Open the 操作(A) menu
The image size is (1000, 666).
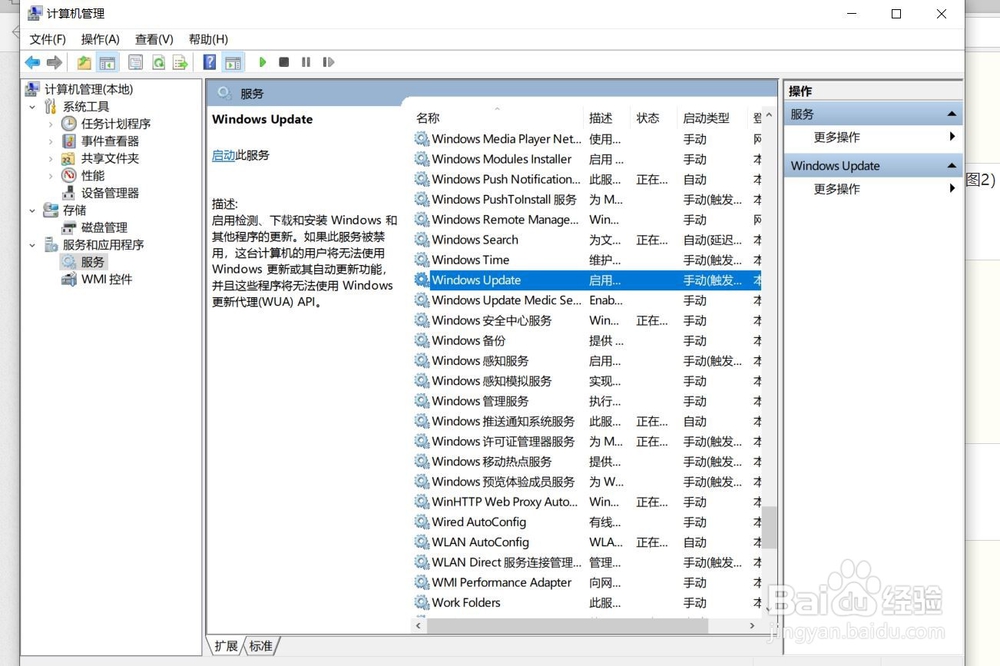100,40
